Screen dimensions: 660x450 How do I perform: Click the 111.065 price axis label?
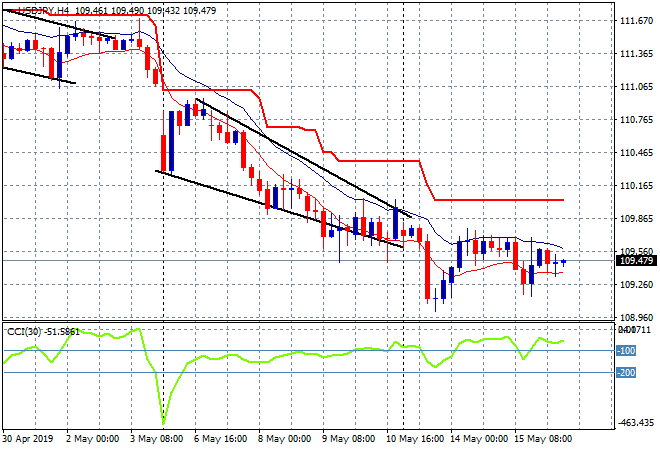(x=636, y=87)
